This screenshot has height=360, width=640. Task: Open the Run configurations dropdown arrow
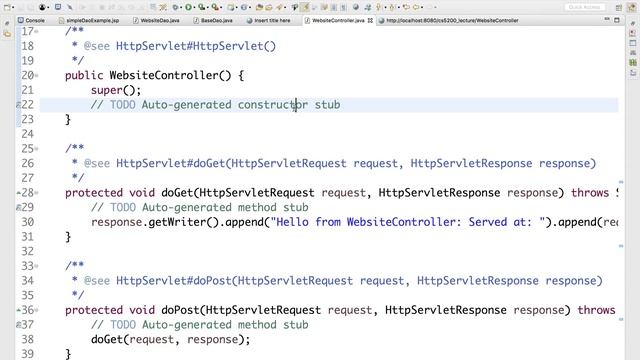click(194, 7)
